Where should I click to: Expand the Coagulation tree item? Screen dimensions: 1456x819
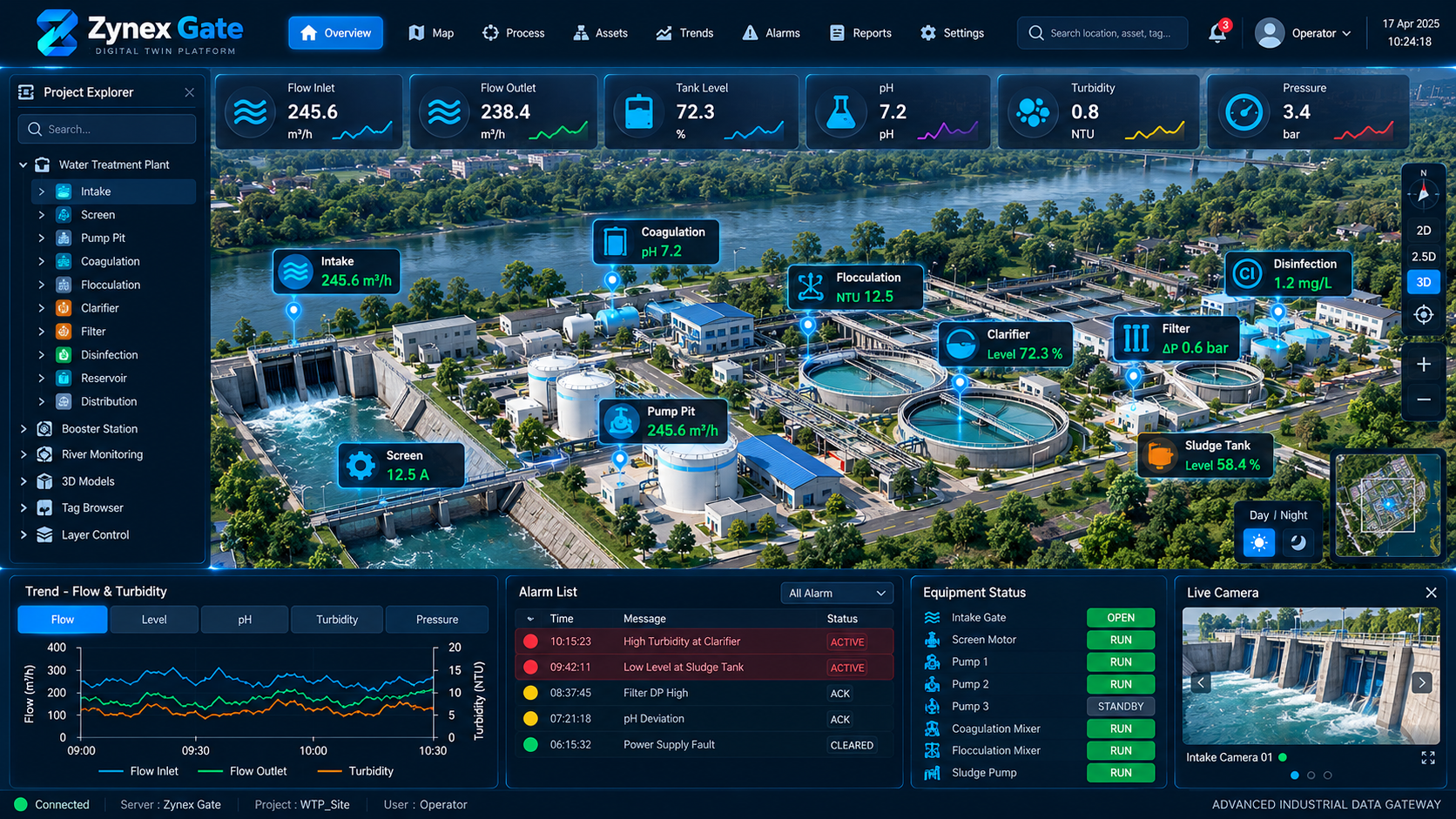[41, 261]
